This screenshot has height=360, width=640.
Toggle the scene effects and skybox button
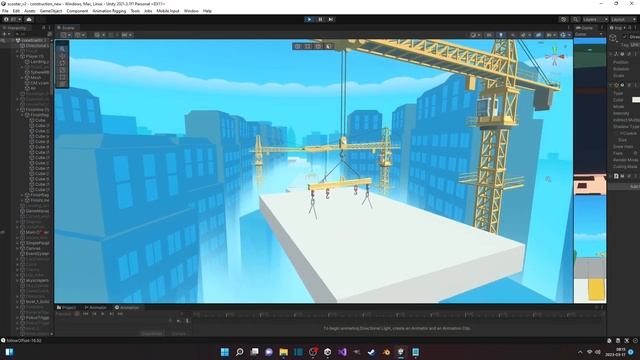(x=524, y=35)
